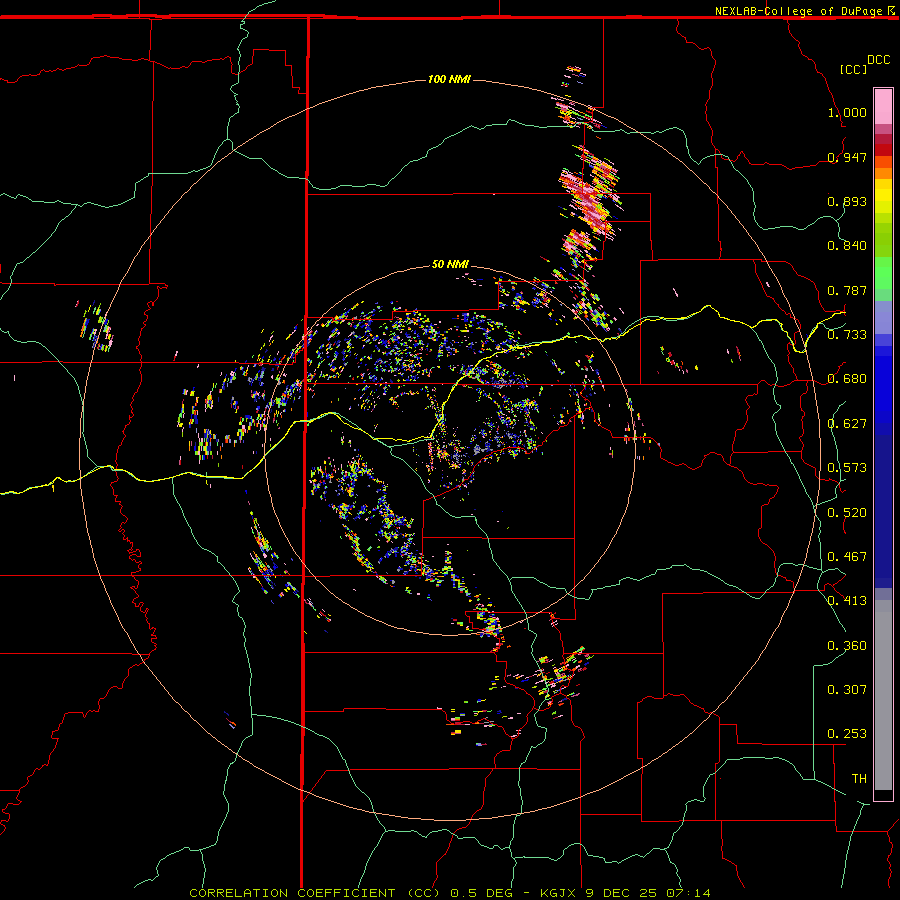Click the 0.253 legend value
This screenshot has height=900, width=900.
tap(847, 734)
